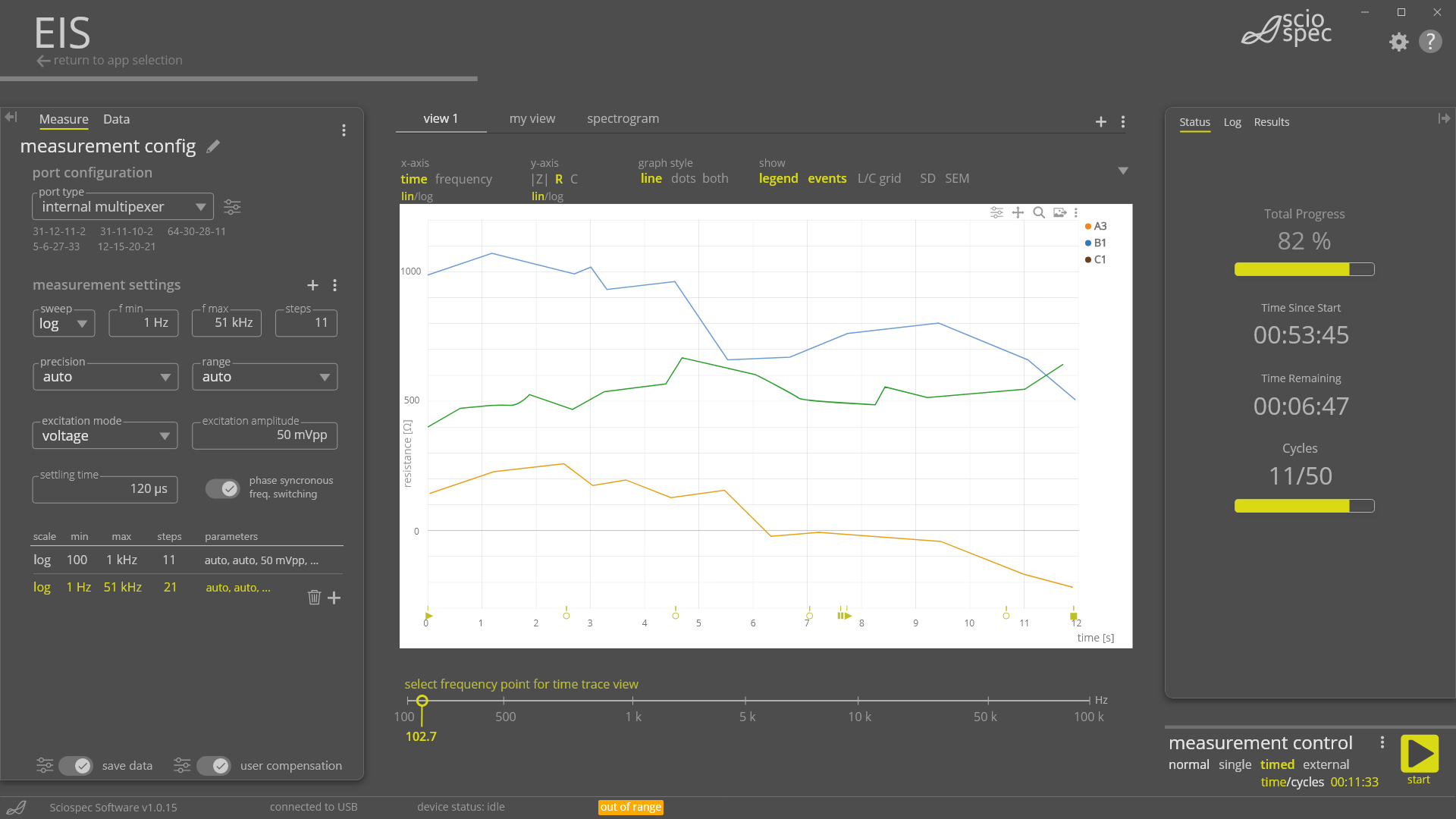Open the port type dropdown
Image resolution: width=1456 pixels, height=819 pixels.
coord(123,207)
